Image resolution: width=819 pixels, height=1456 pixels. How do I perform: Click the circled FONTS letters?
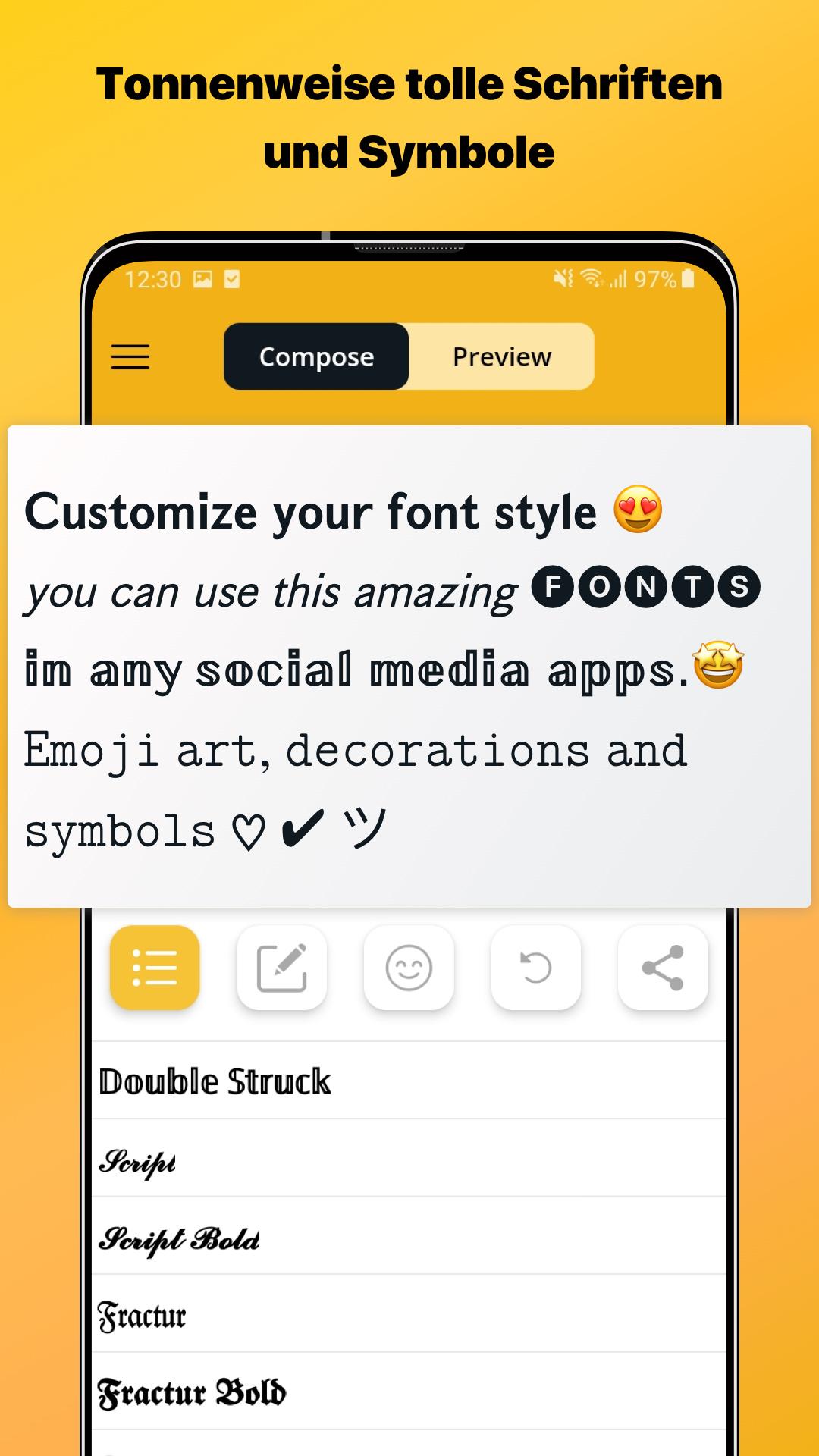pos(645,587)
